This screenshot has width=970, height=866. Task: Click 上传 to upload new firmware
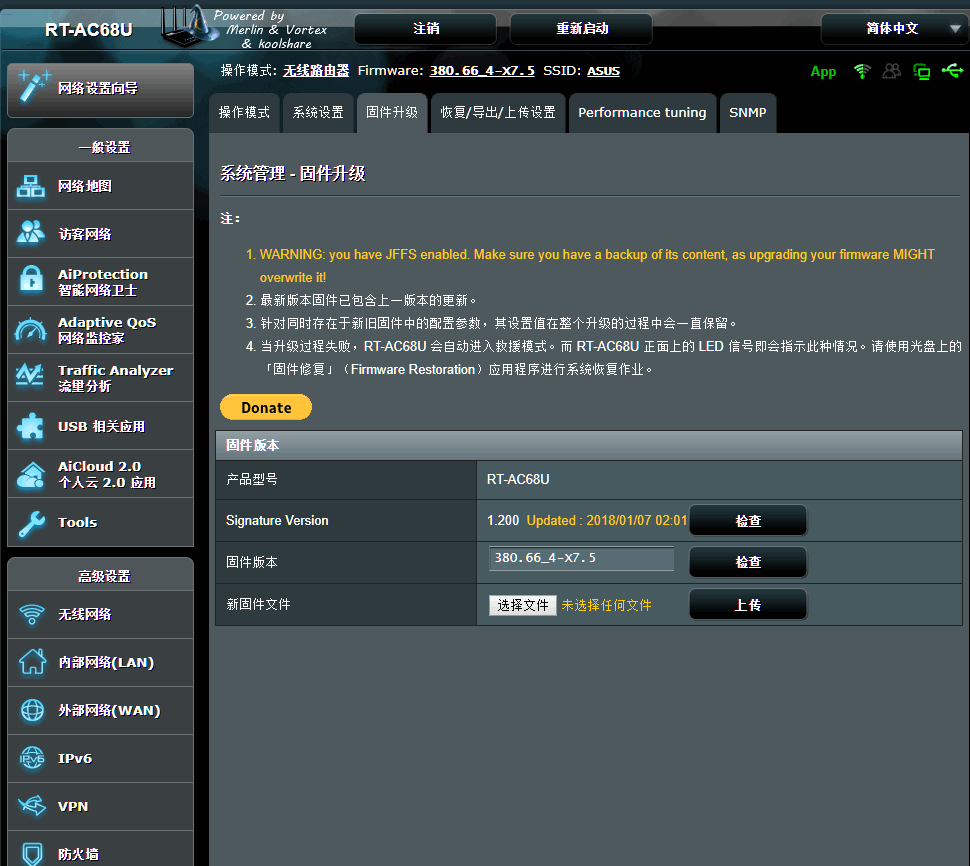[748, 605]
